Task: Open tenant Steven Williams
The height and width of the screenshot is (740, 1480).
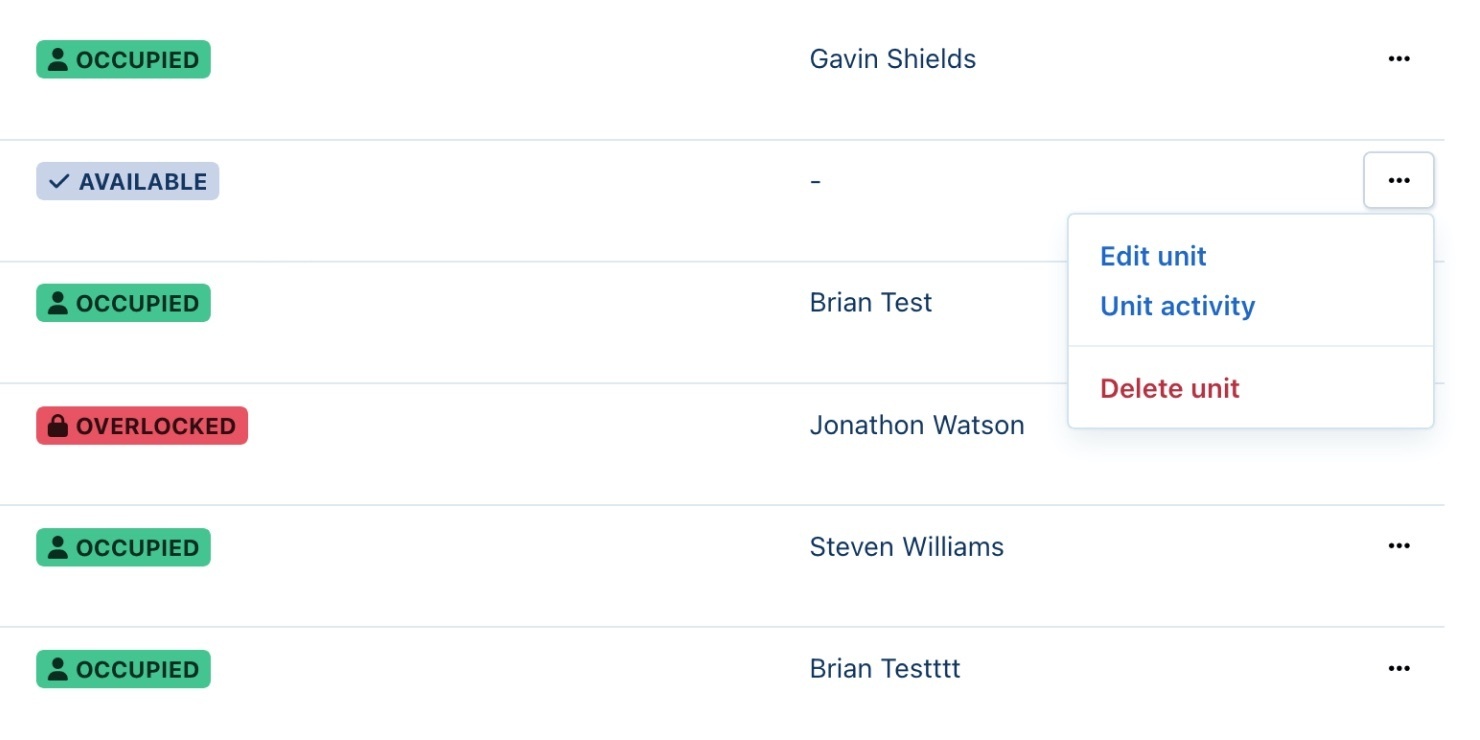Action: pyautogui.click(x=906, y=547)
